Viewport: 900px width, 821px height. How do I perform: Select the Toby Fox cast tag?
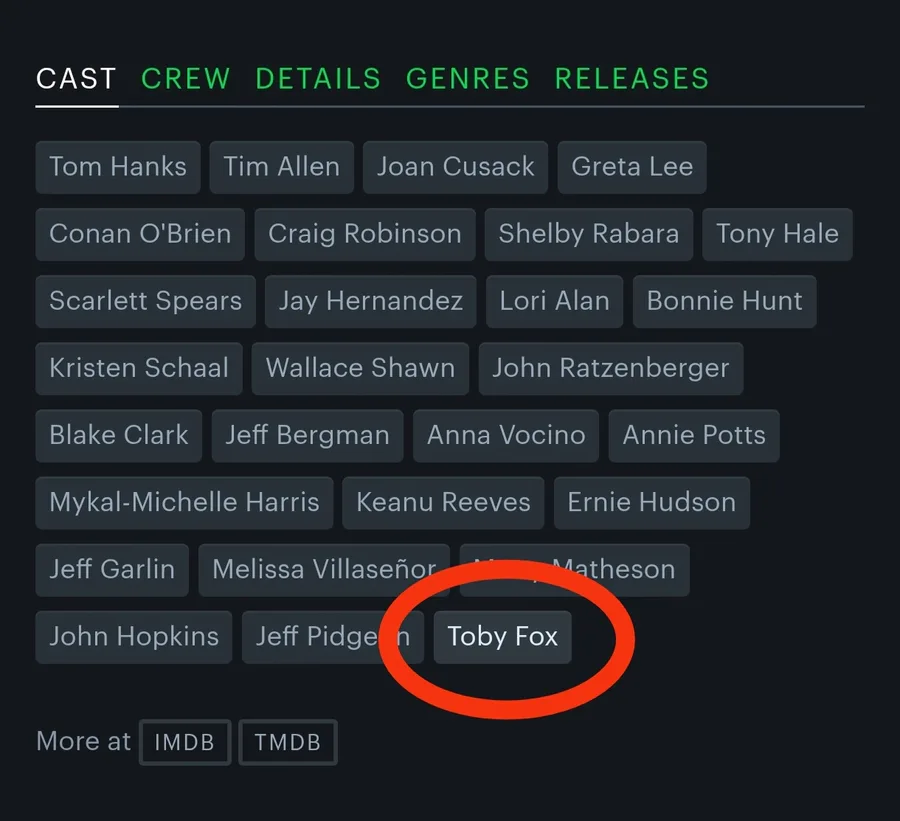pos(502,637)
